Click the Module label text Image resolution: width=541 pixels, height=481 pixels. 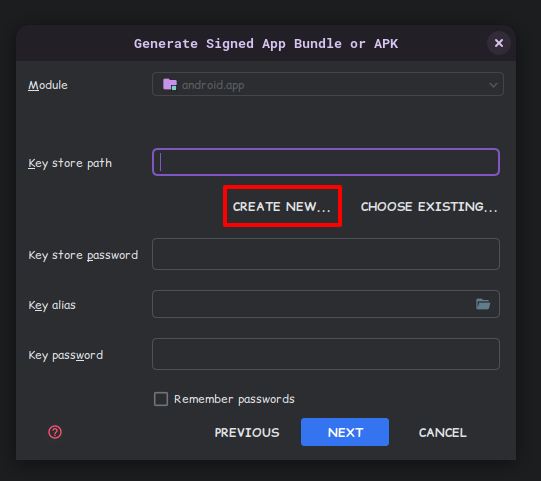[48, 85]
